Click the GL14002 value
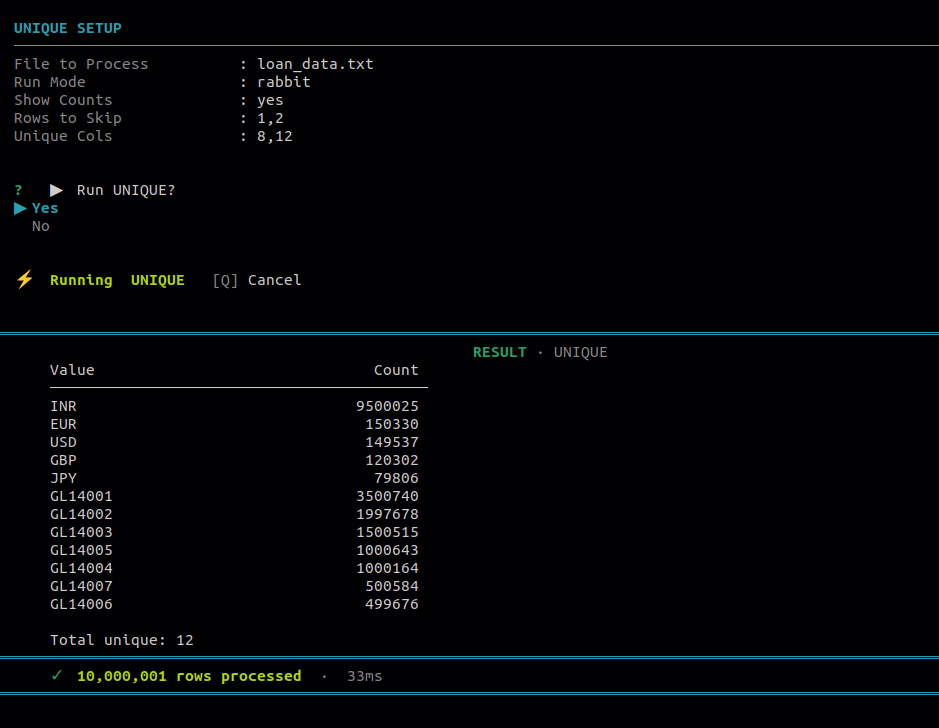The height and width of the screenshot is (728, 939). [x=81, y=514]
